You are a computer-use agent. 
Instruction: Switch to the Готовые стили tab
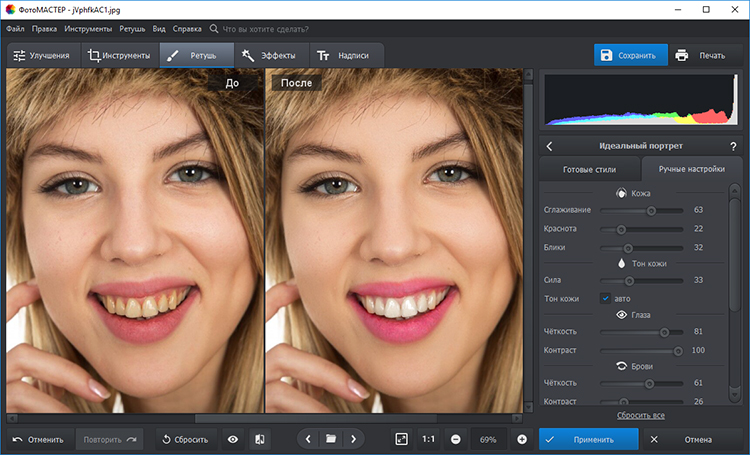tap(590, 169)
